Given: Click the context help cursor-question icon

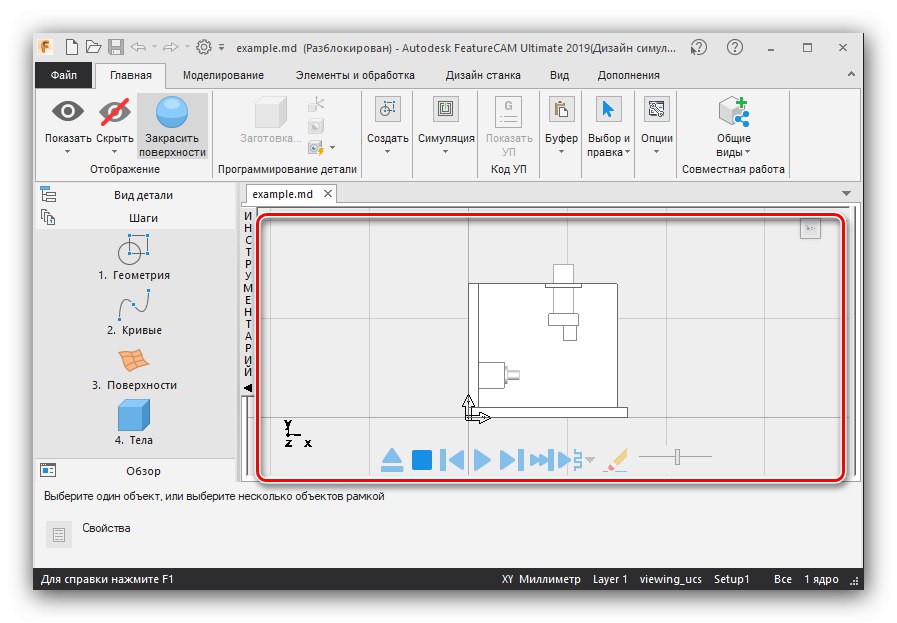Looking at the screenshot, I should (x=698, y=47).
